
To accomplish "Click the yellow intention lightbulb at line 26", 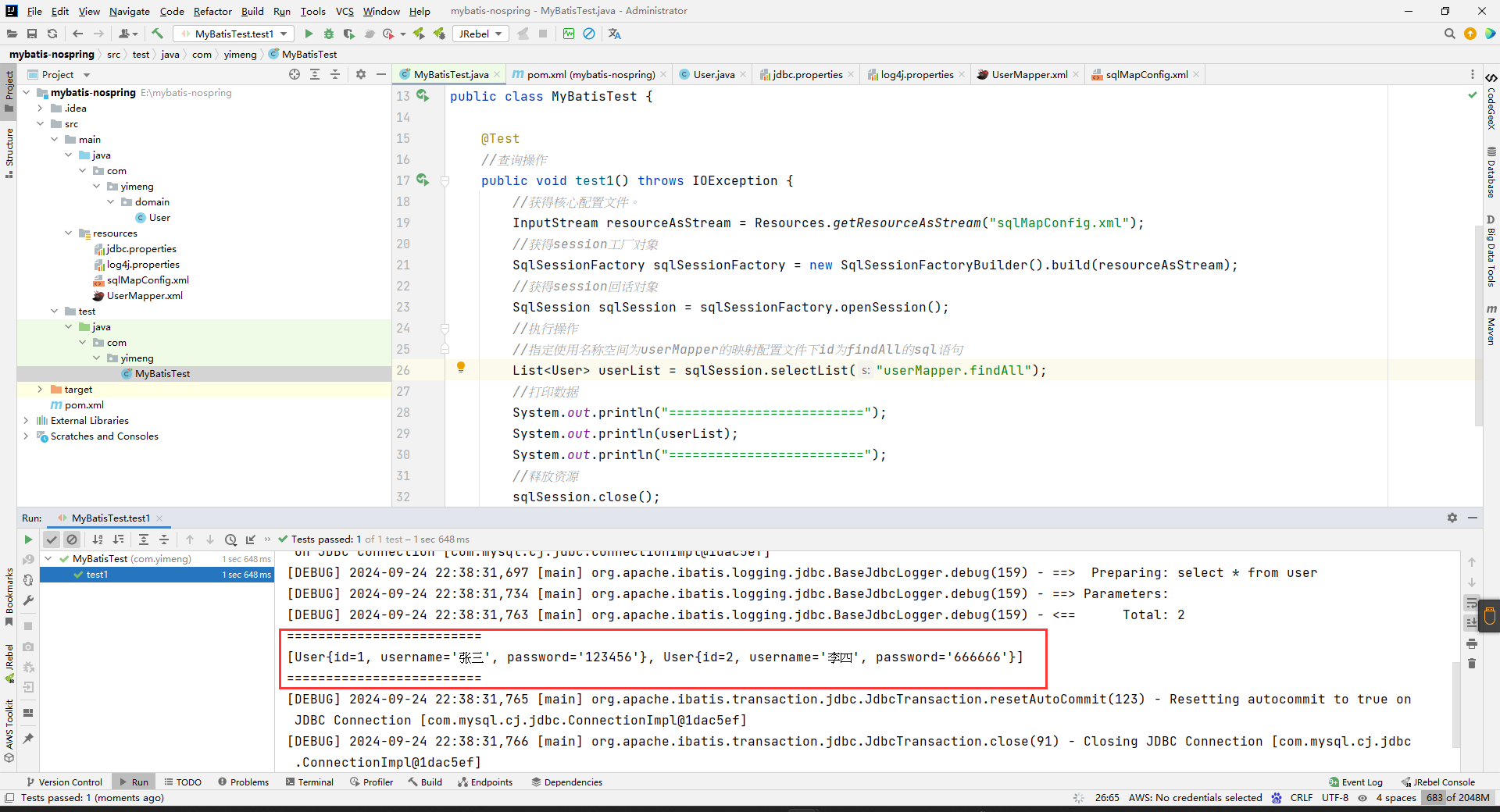I will pos(461,367).
